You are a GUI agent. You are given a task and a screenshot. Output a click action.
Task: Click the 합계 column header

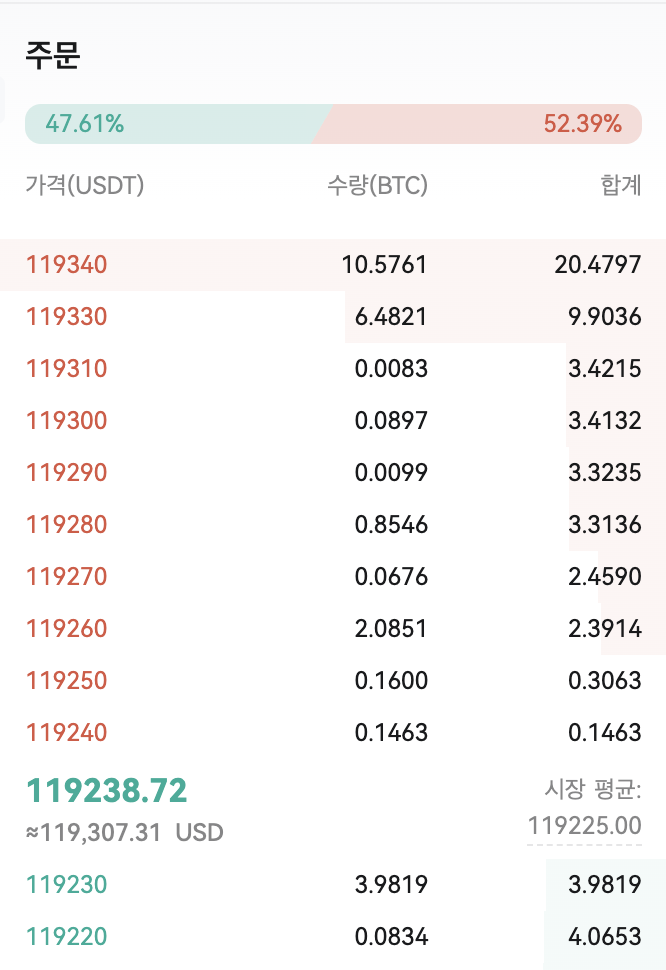click(x=621, y=185)
